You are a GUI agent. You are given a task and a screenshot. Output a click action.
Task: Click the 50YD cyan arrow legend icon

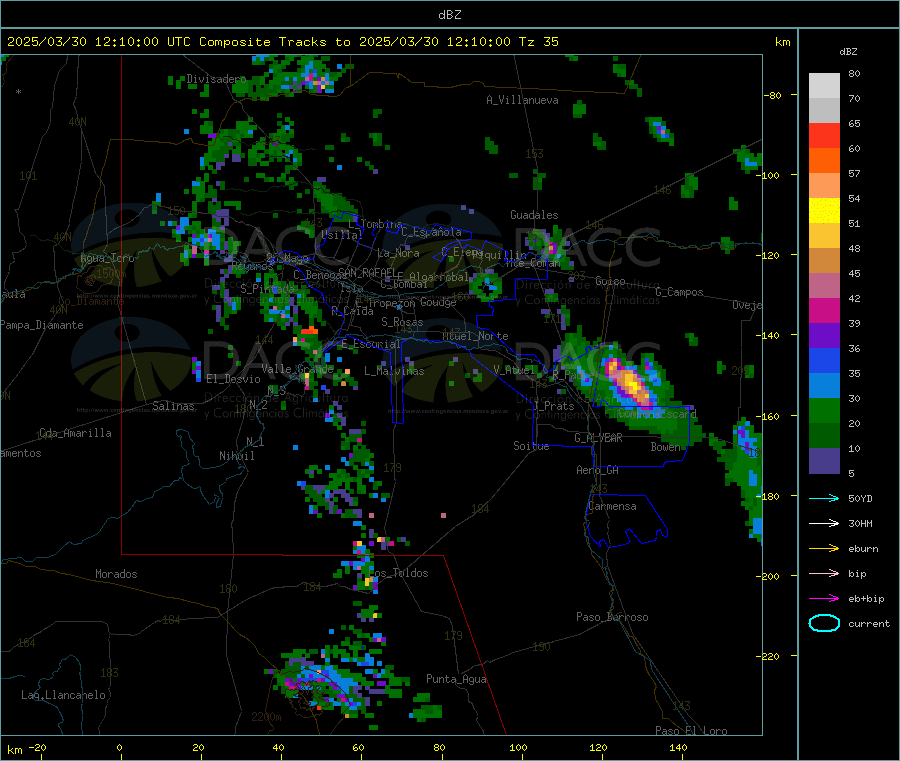(824, 498)
